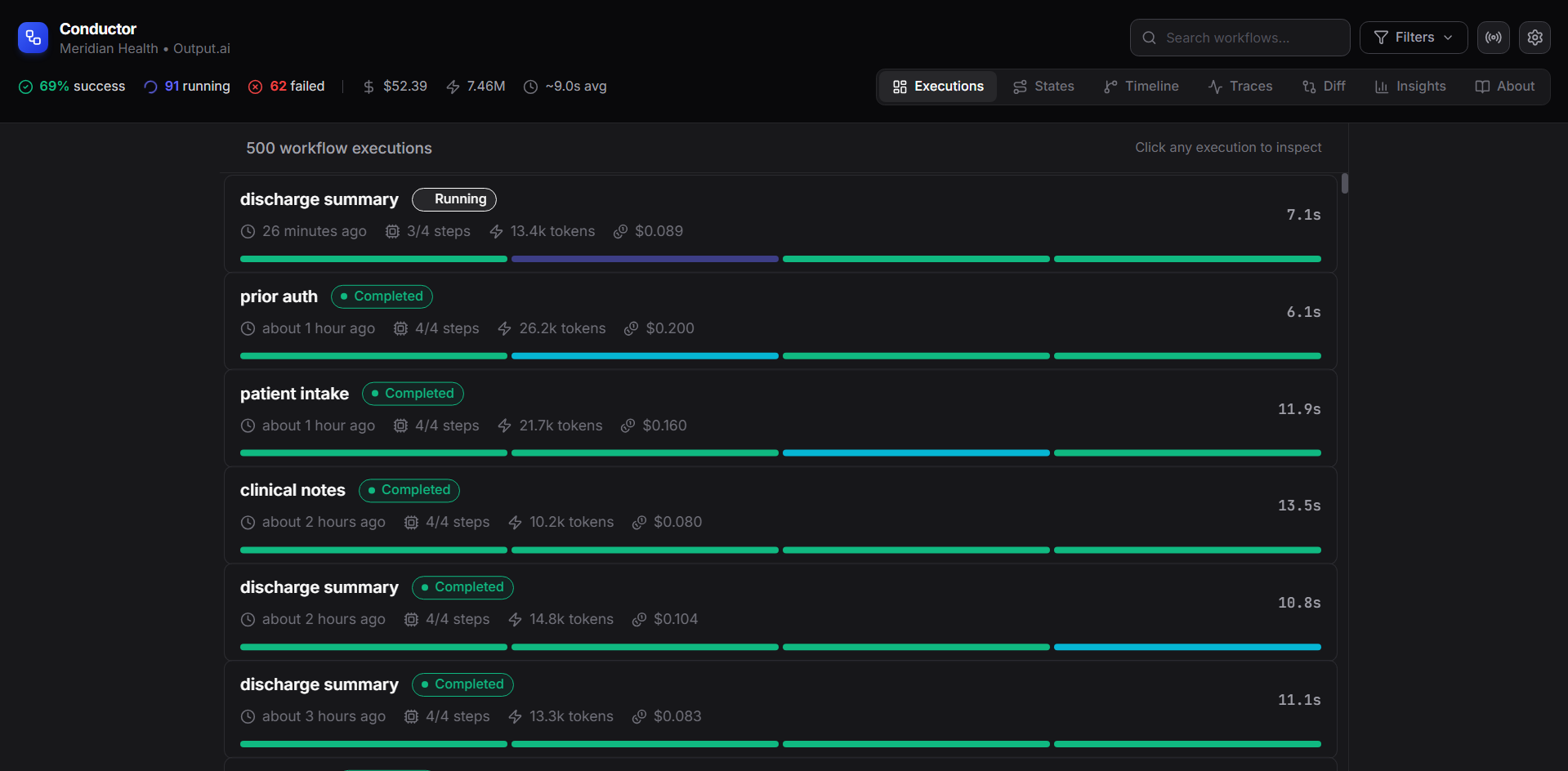Click the Conductor app logo icon
The height and width of the screenshot is (771, 1568).
pos(33,38)
